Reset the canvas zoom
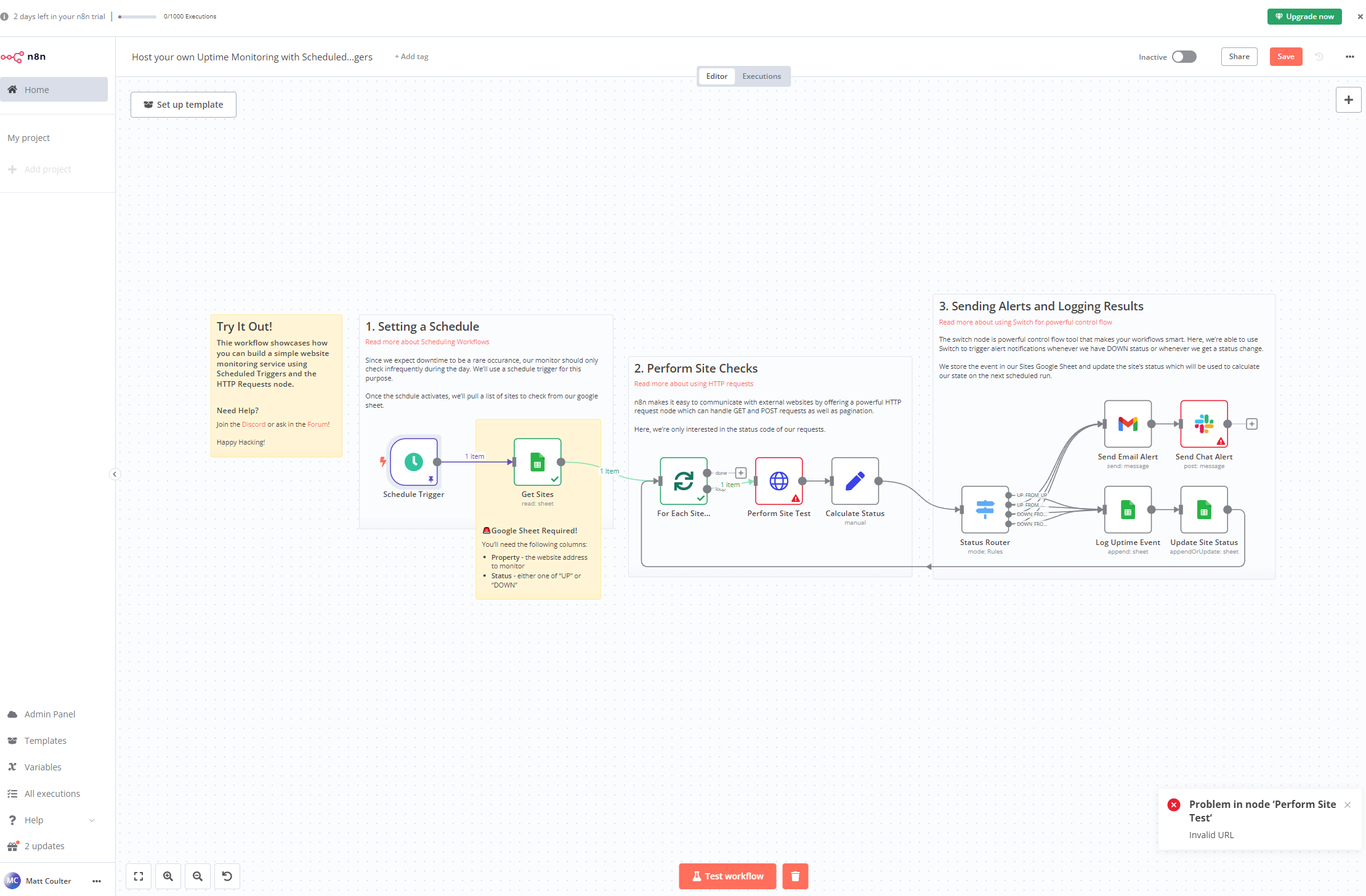The width and height of the screenshot is (1366, 896). (227, 876)
